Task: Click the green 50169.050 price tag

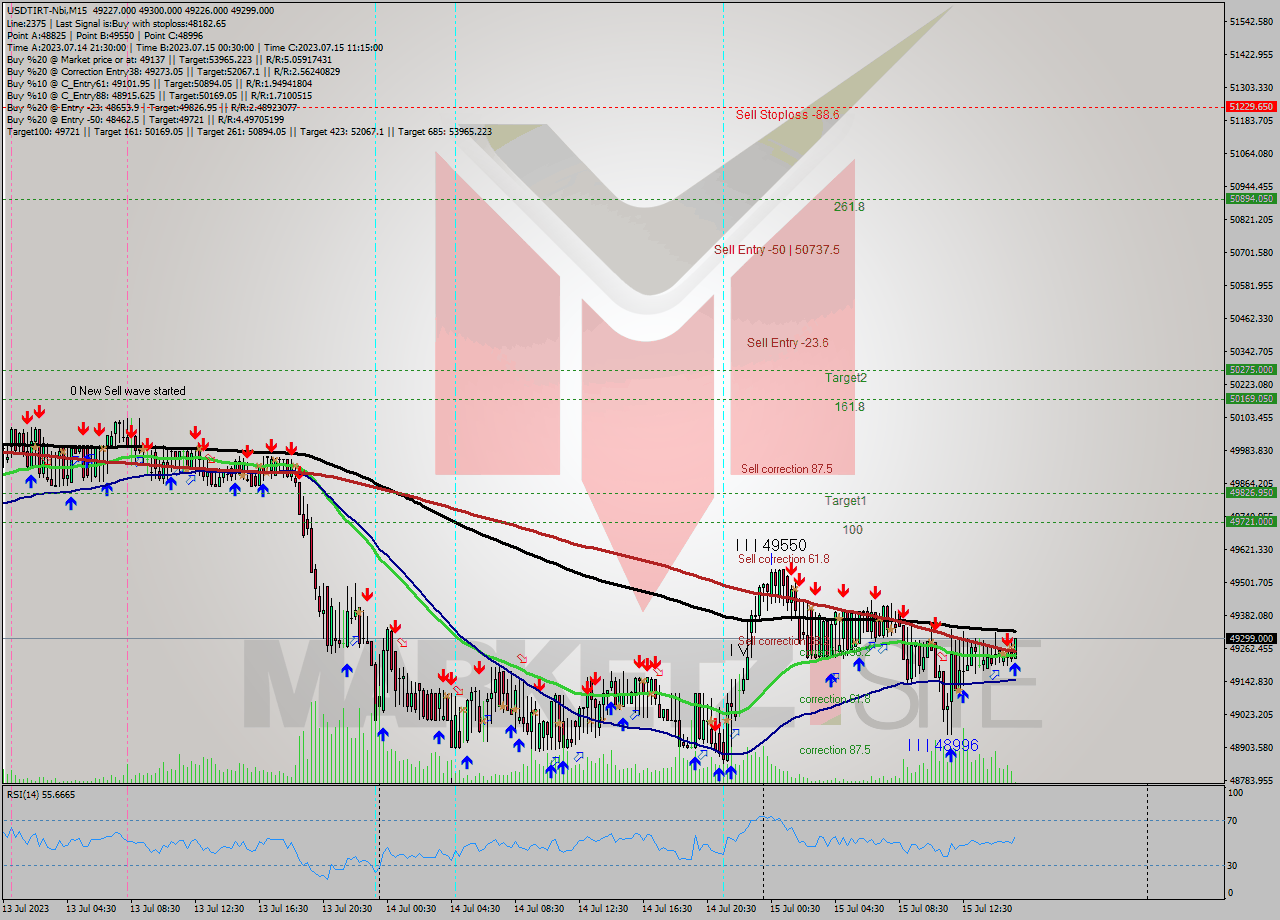Action: 1251,398
